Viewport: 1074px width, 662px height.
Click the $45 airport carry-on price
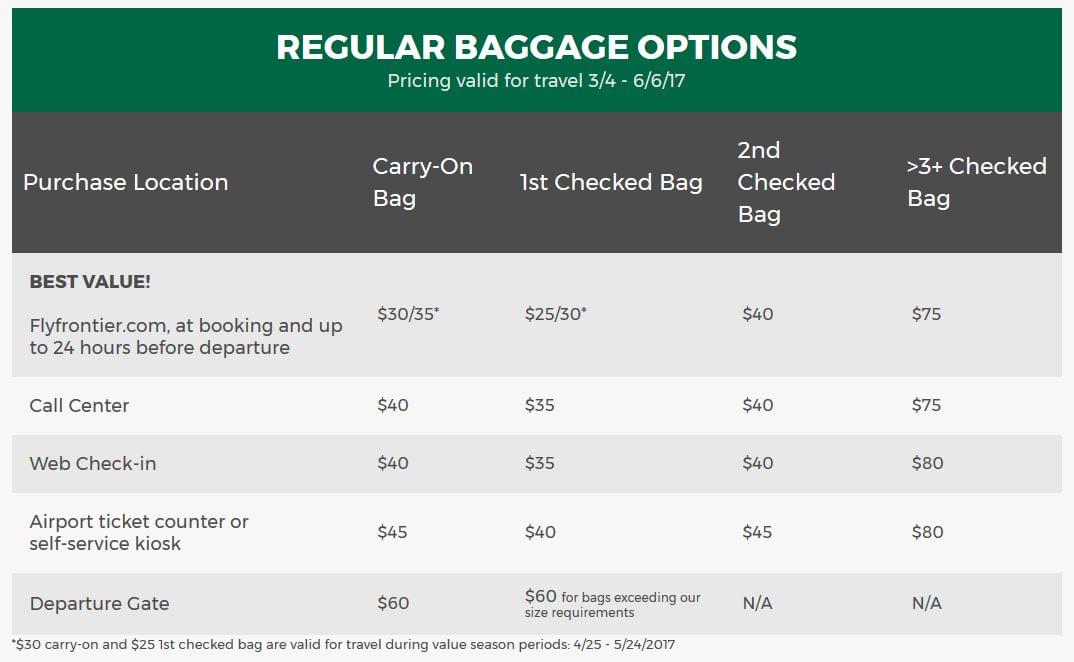coord(392,532)
